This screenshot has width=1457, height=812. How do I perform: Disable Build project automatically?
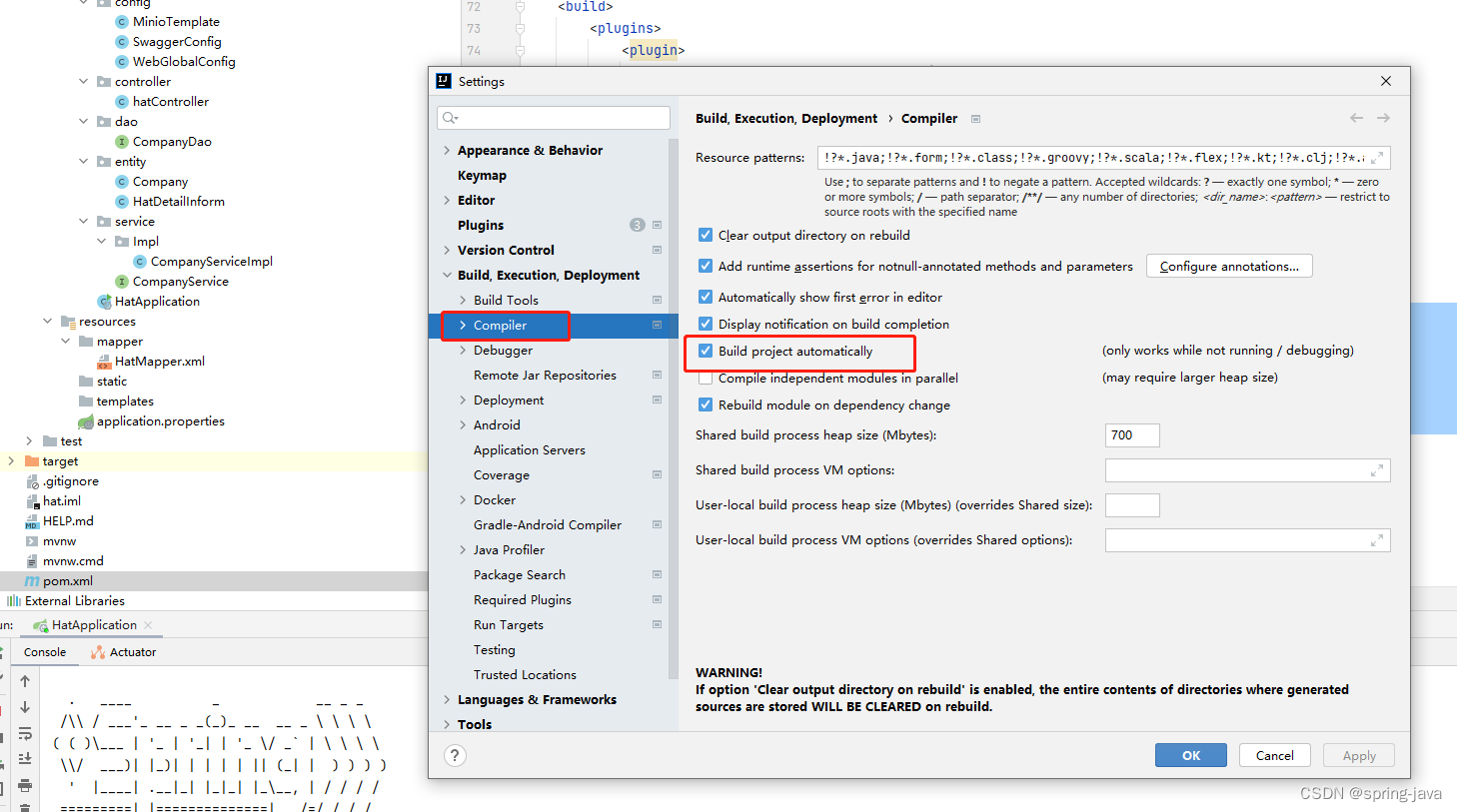pyautogui.click(x=705, y=351)
